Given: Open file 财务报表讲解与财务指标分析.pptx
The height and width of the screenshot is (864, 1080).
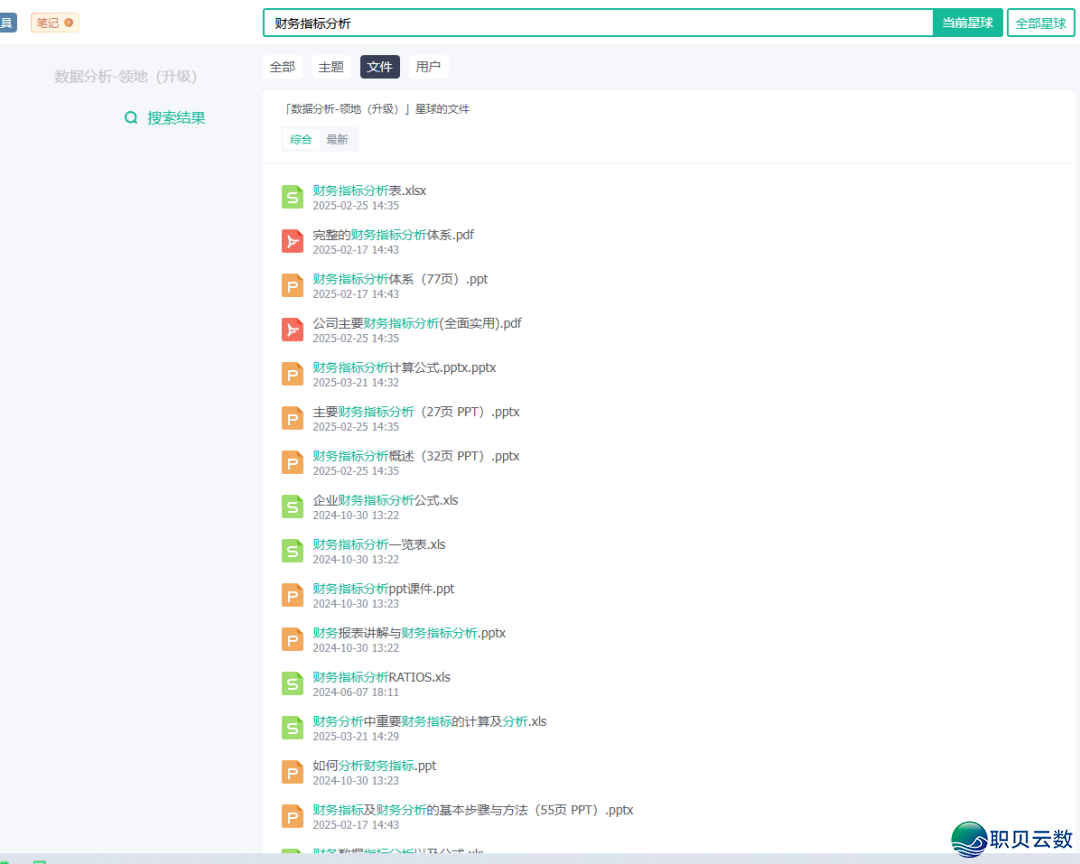Looking at the screenshot, I should [409, 633].
